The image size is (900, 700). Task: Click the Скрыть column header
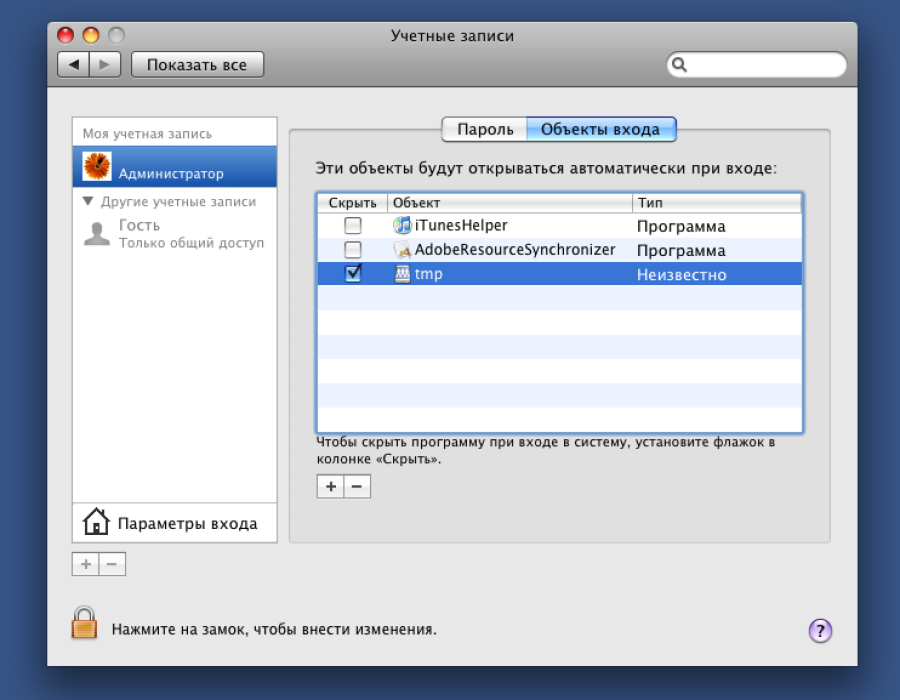(352, 203)
